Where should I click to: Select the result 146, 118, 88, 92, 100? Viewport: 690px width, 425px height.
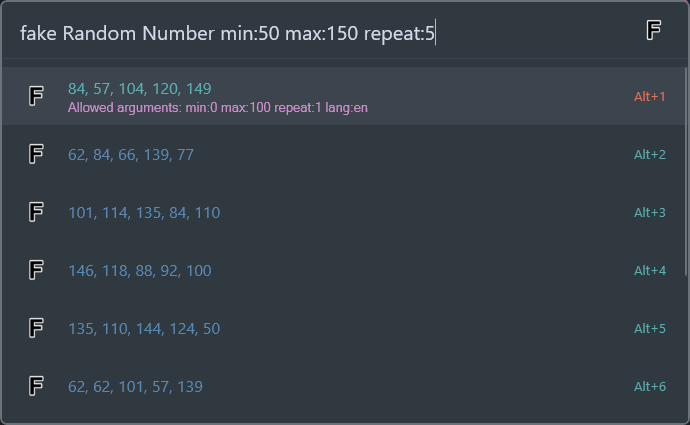pyautogui.click(x=140, y=270)
